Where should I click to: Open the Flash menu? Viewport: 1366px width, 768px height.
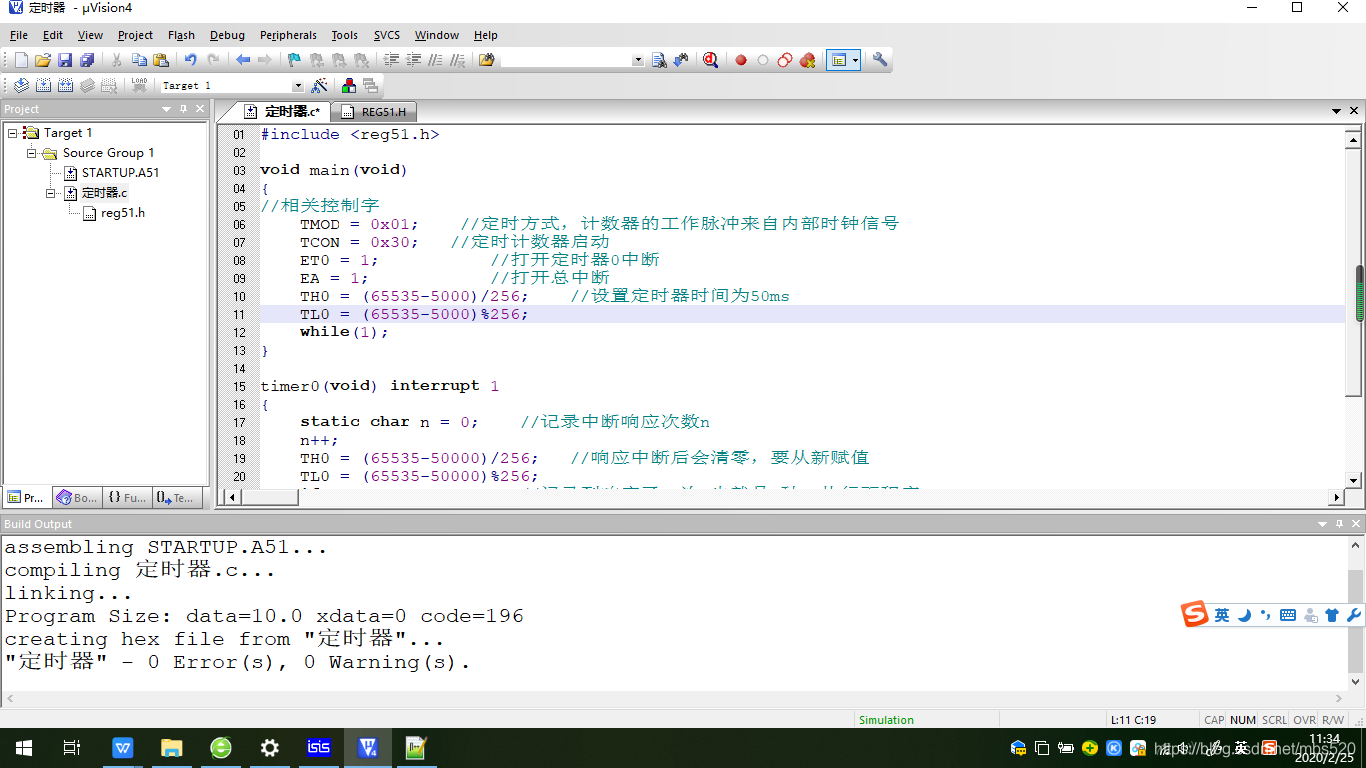(182, 35)
